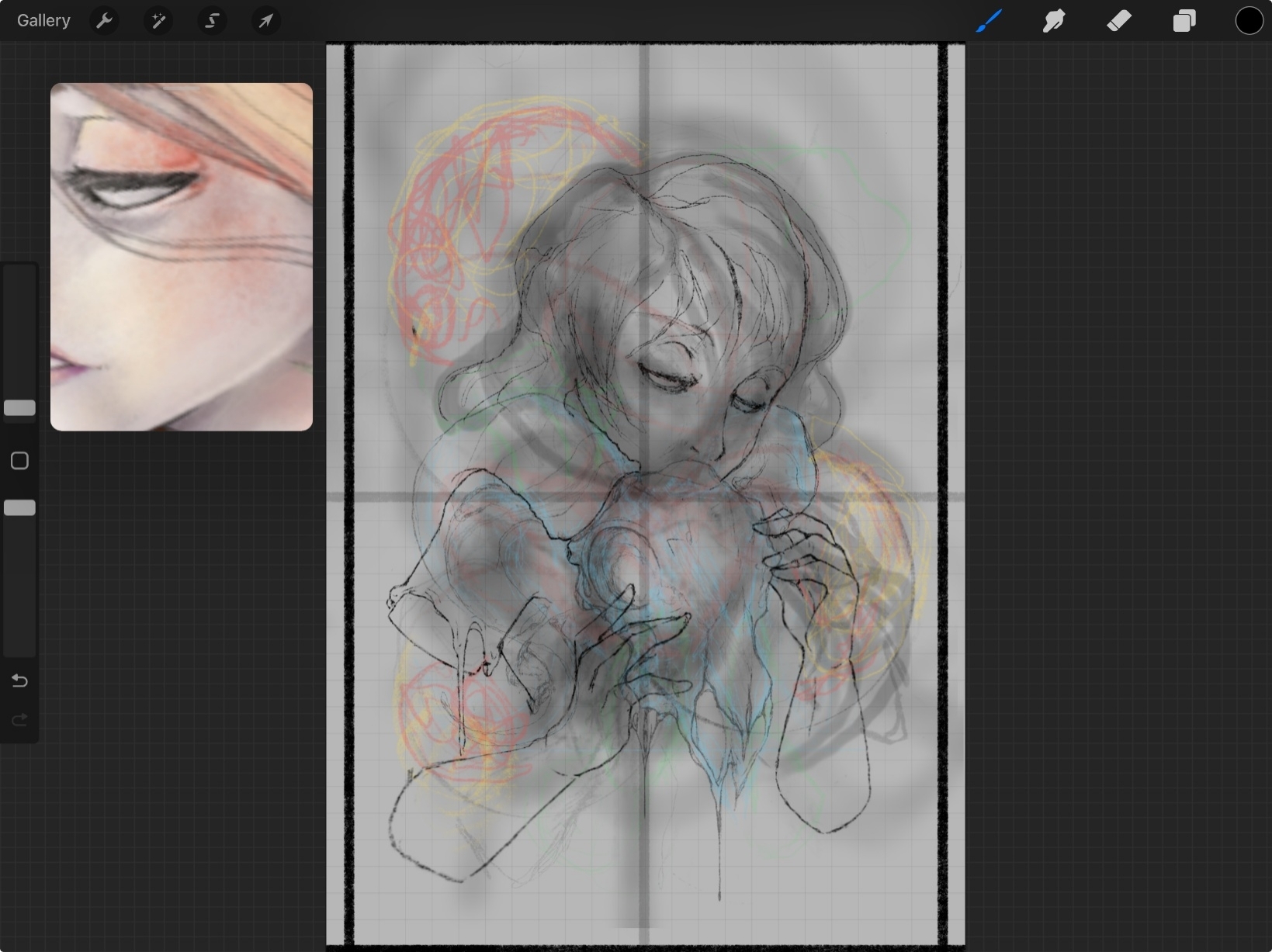This screenshot has width=1272, height=952.
Task: Activate the Selection tool
Action: (212, 21)
